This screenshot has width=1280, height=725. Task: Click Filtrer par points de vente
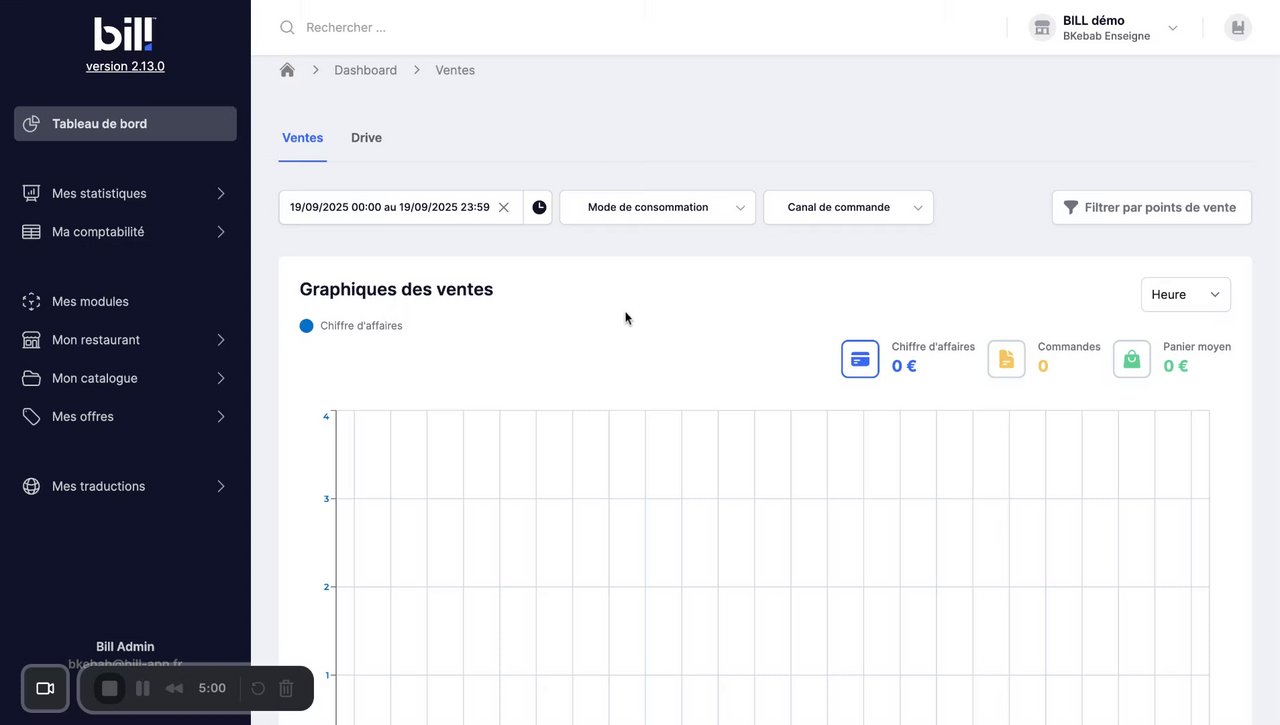point(1151,207)
